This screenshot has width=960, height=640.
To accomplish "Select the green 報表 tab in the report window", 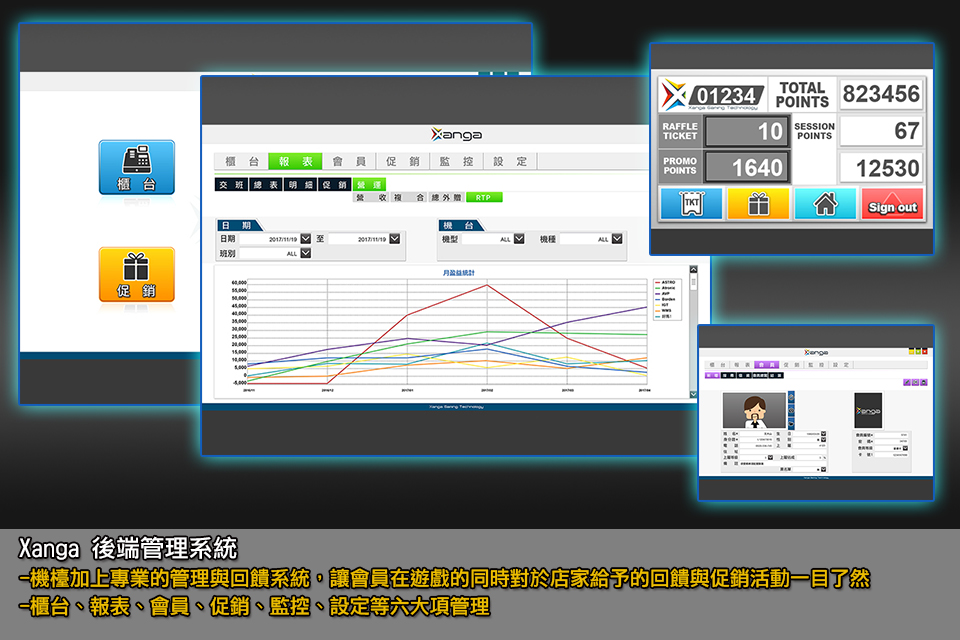I will 295,161.
